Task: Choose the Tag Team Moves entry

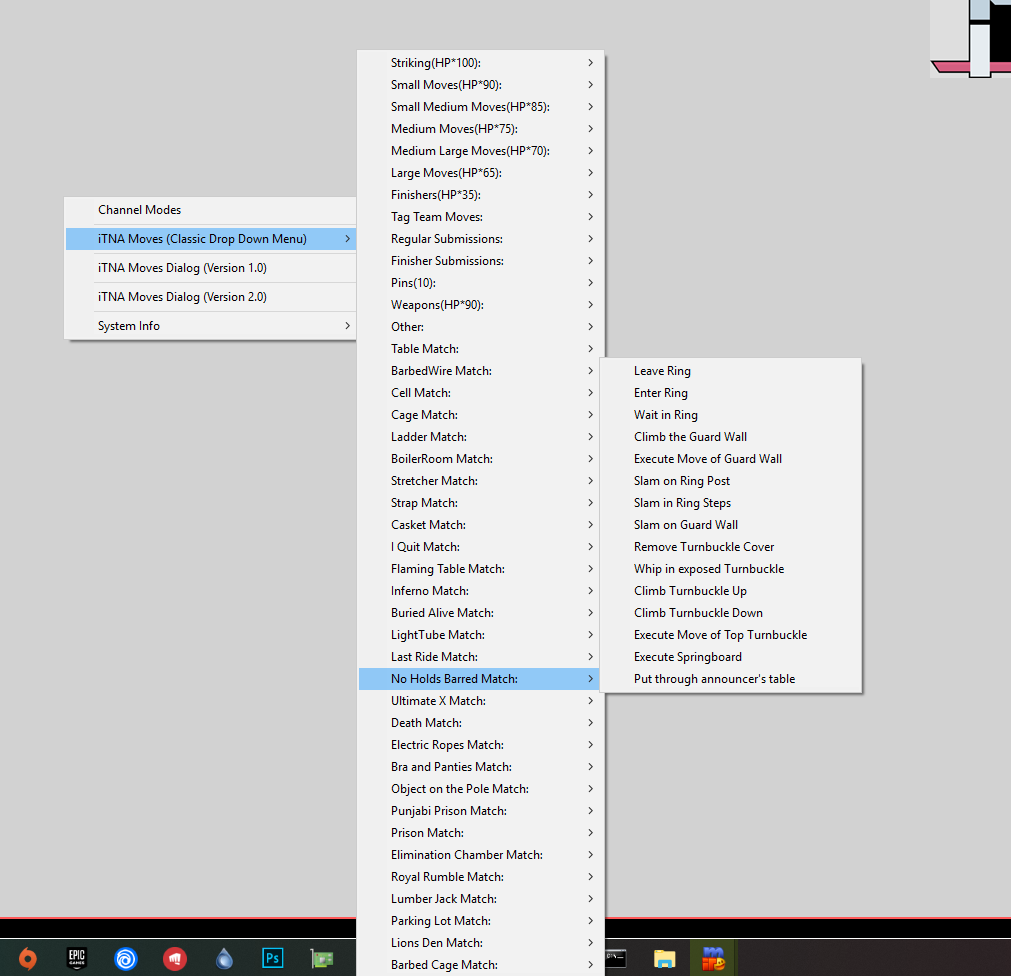Action: coord(480,217)
